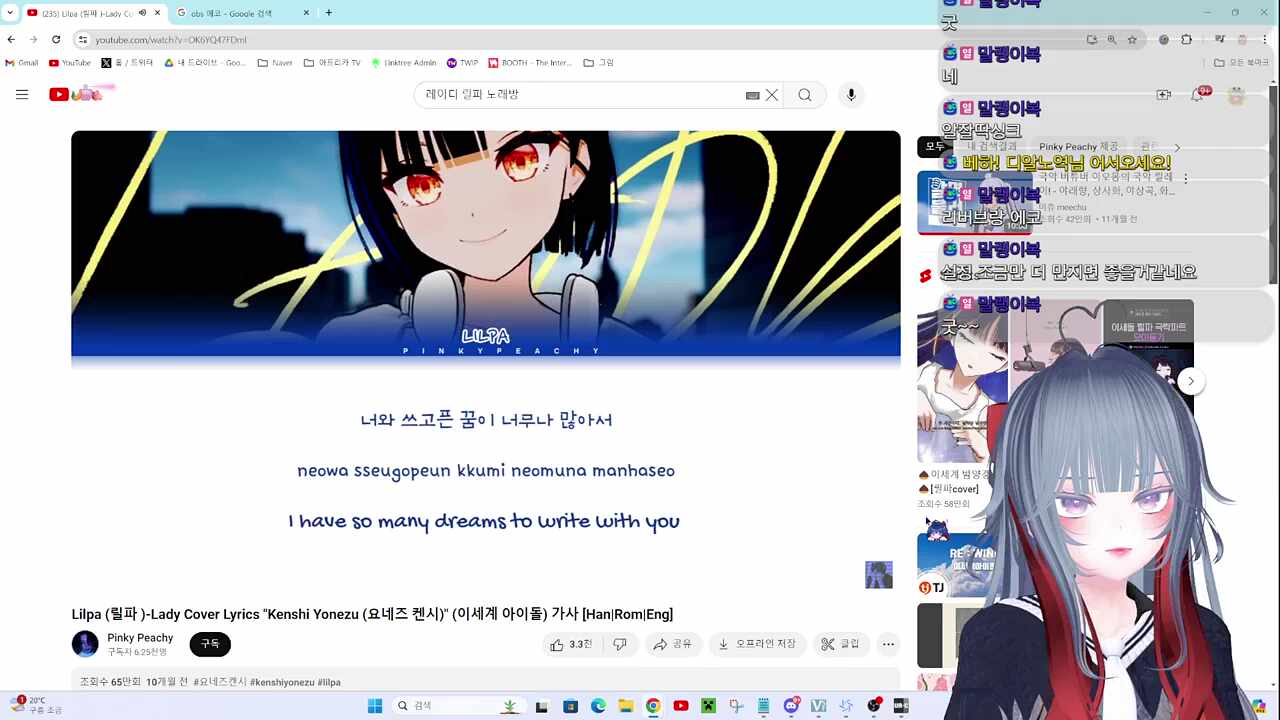This screenshot has width=1280, height=720.
Task: Focus the Chrome address bar URL
Action: tap(170, 40)
